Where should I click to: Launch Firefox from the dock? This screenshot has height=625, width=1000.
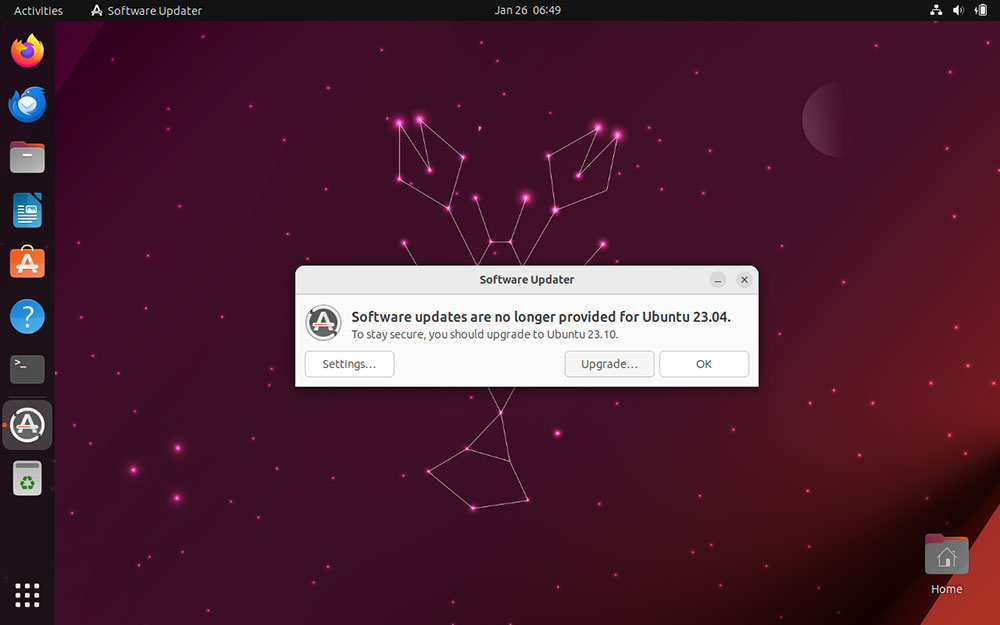(27, 51)
